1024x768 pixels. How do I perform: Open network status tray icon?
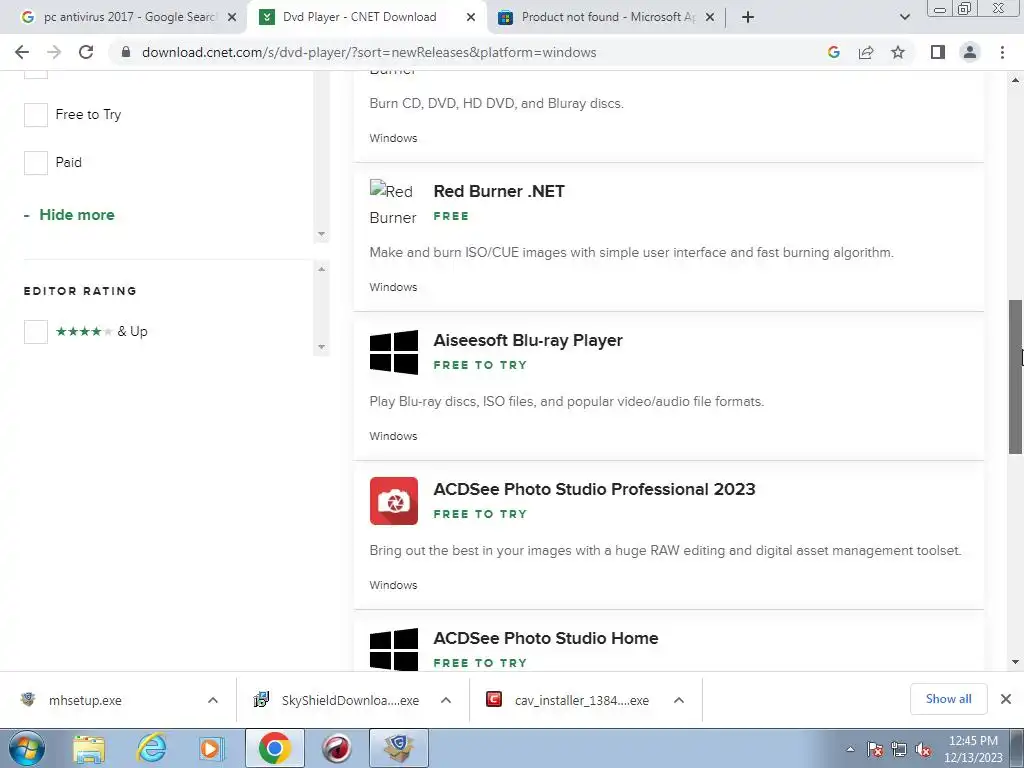pyautogui.click(x=899, y=750)
